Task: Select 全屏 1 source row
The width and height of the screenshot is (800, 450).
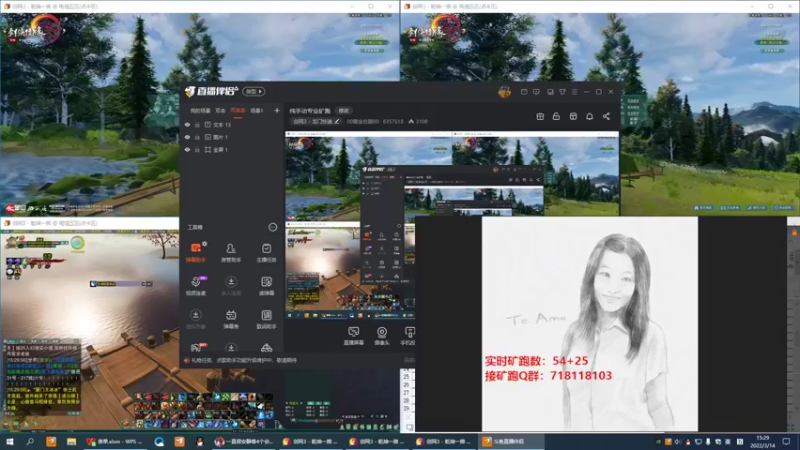Action: click(232, 149)
